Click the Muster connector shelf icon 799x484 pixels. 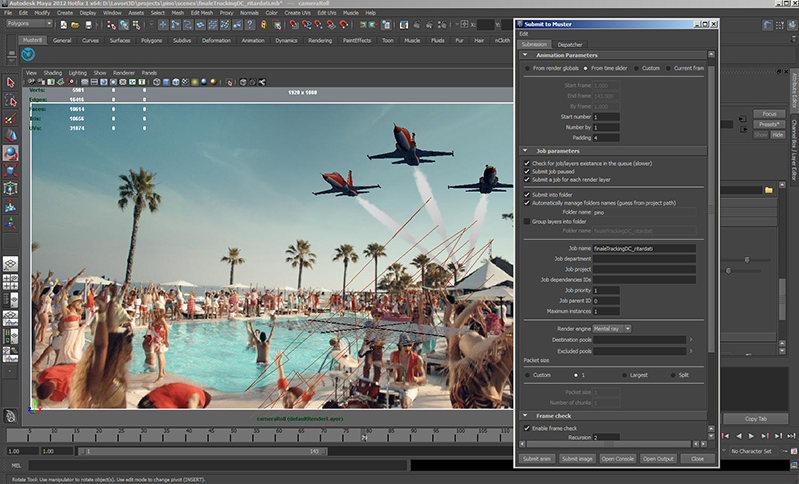coord(28,54)
